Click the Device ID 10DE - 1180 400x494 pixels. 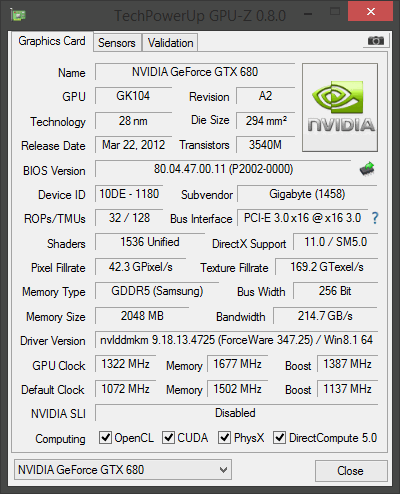129,194
